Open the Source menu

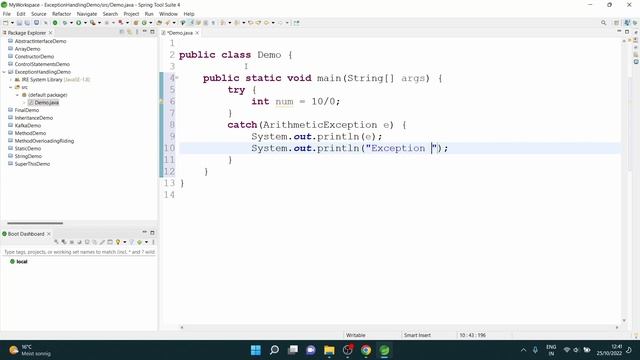[x=39, y=14]
